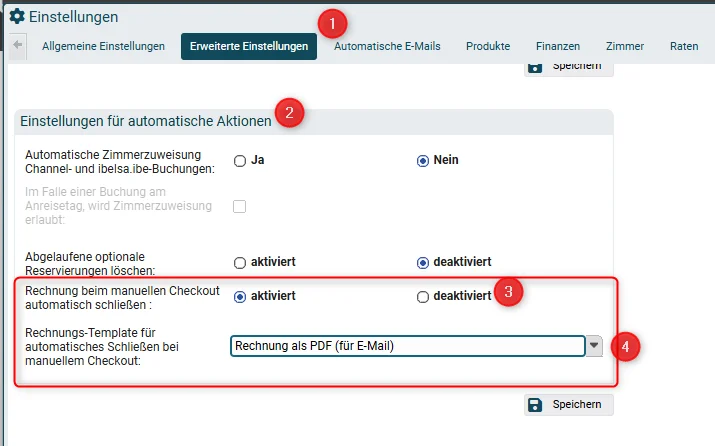Select Nein for automatische Zimmerzuweisung

click(x=423, y=161)
